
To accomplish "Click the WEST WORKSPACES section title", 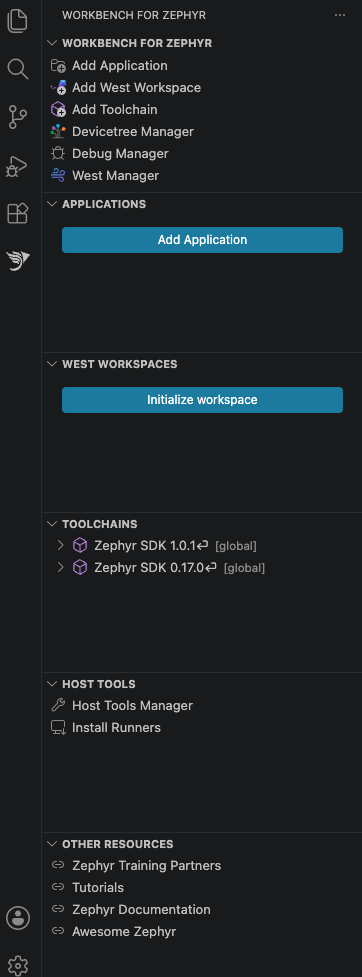I will [x=120, y=364].
